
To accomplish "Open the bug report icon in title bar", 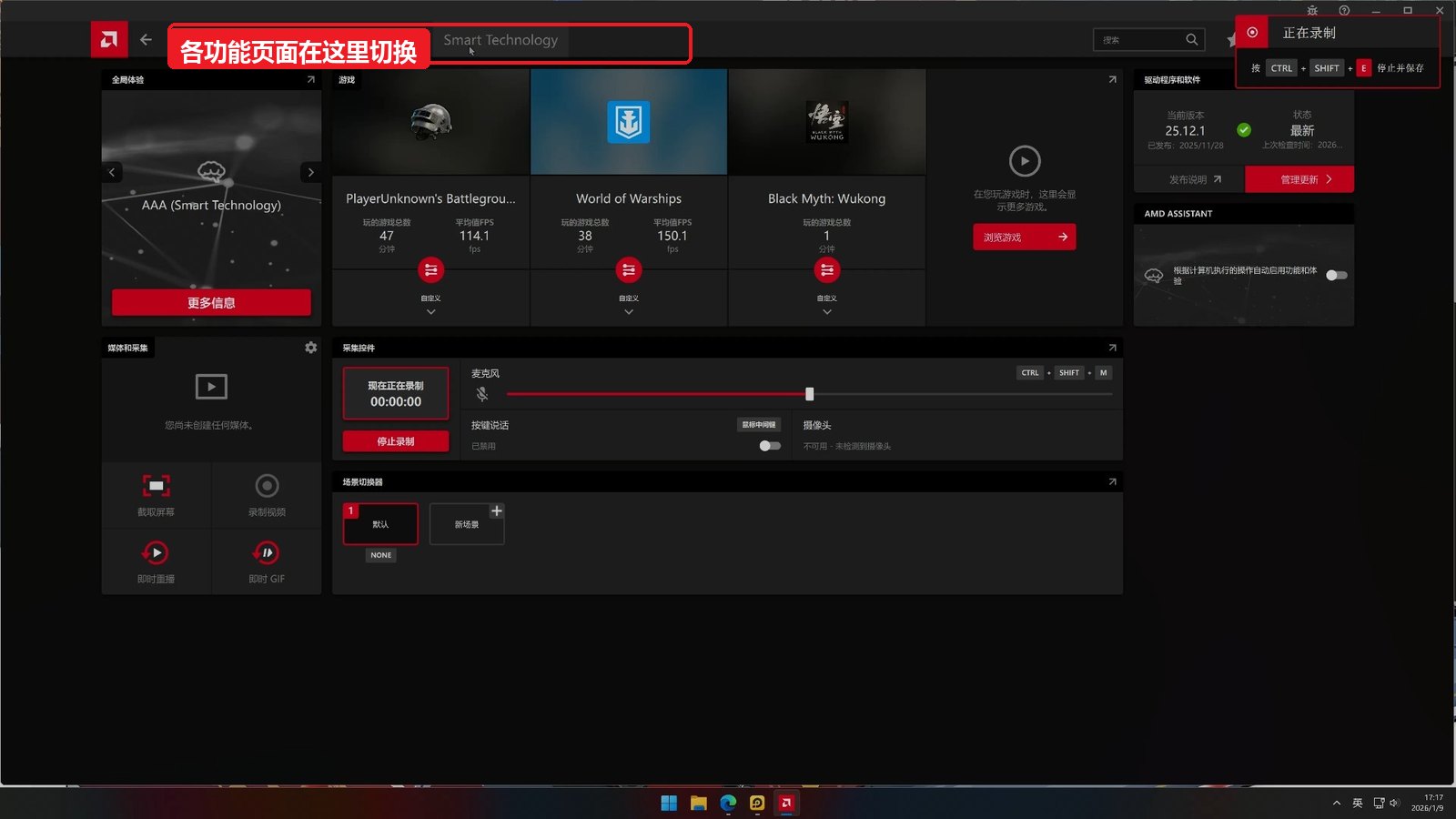I will click(1312, 11).
